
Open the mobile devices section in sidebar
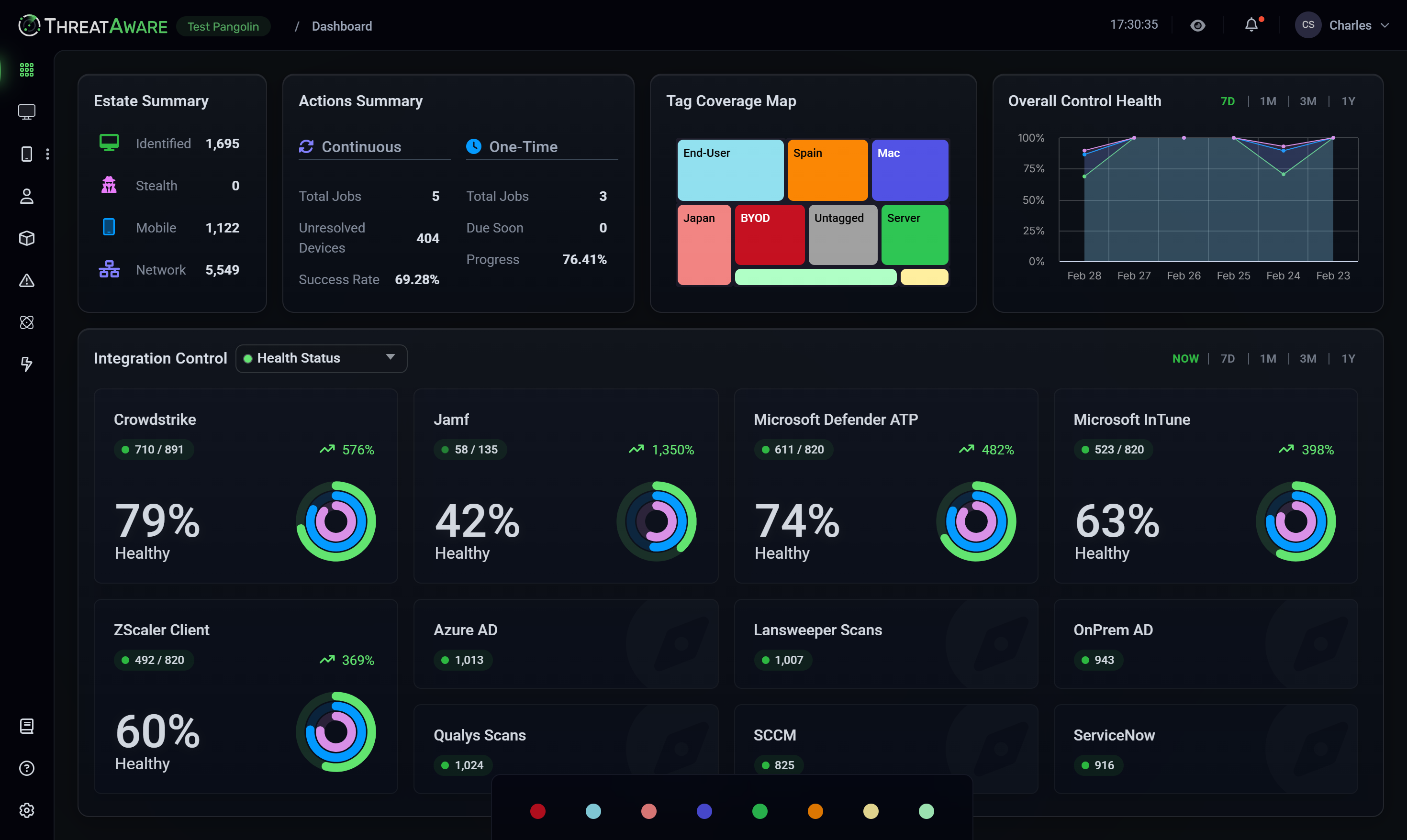click(x=27, y=154)
